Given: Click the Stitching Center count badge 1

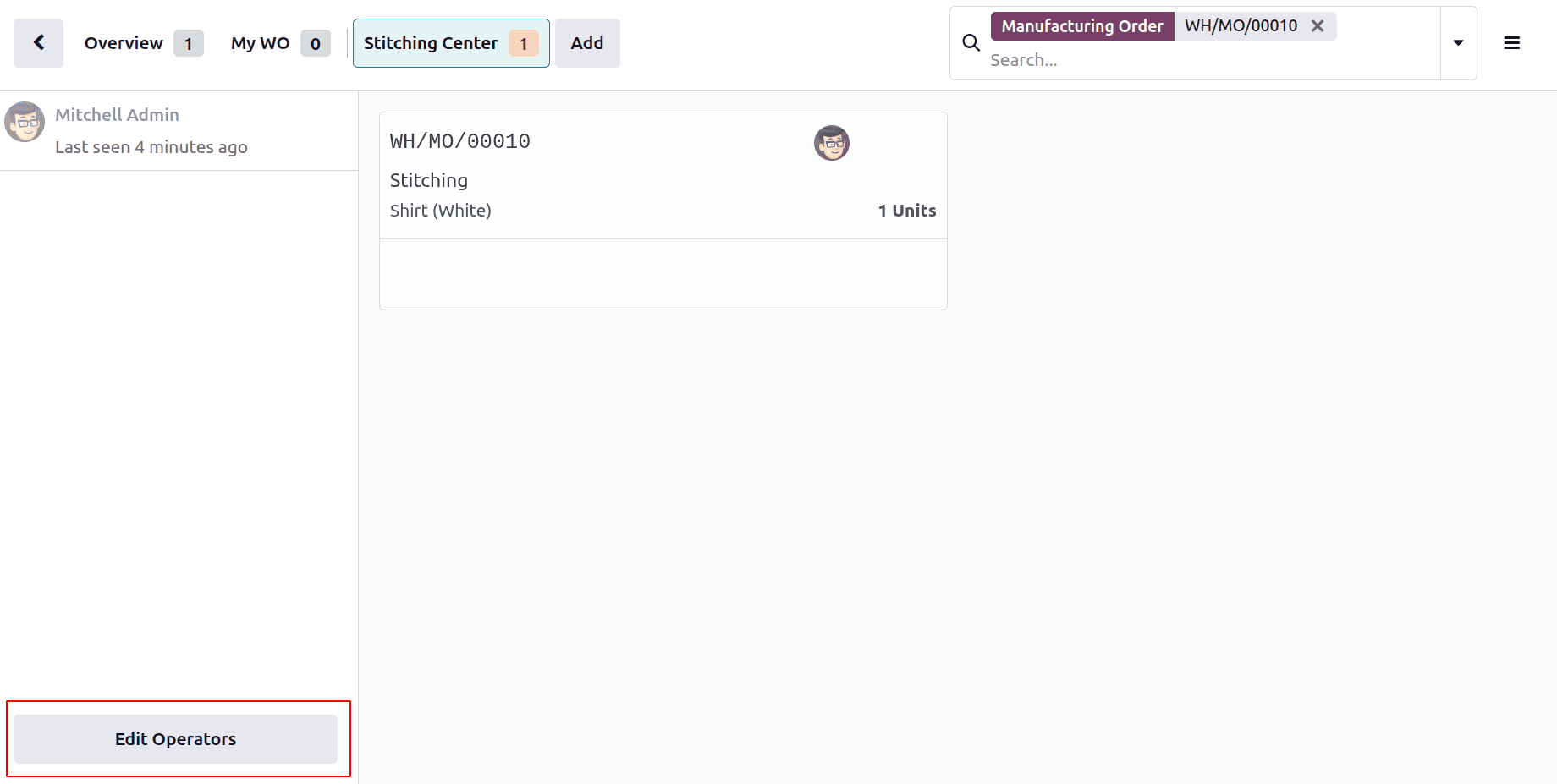Looking at the screenshot, I should [524, 43].
